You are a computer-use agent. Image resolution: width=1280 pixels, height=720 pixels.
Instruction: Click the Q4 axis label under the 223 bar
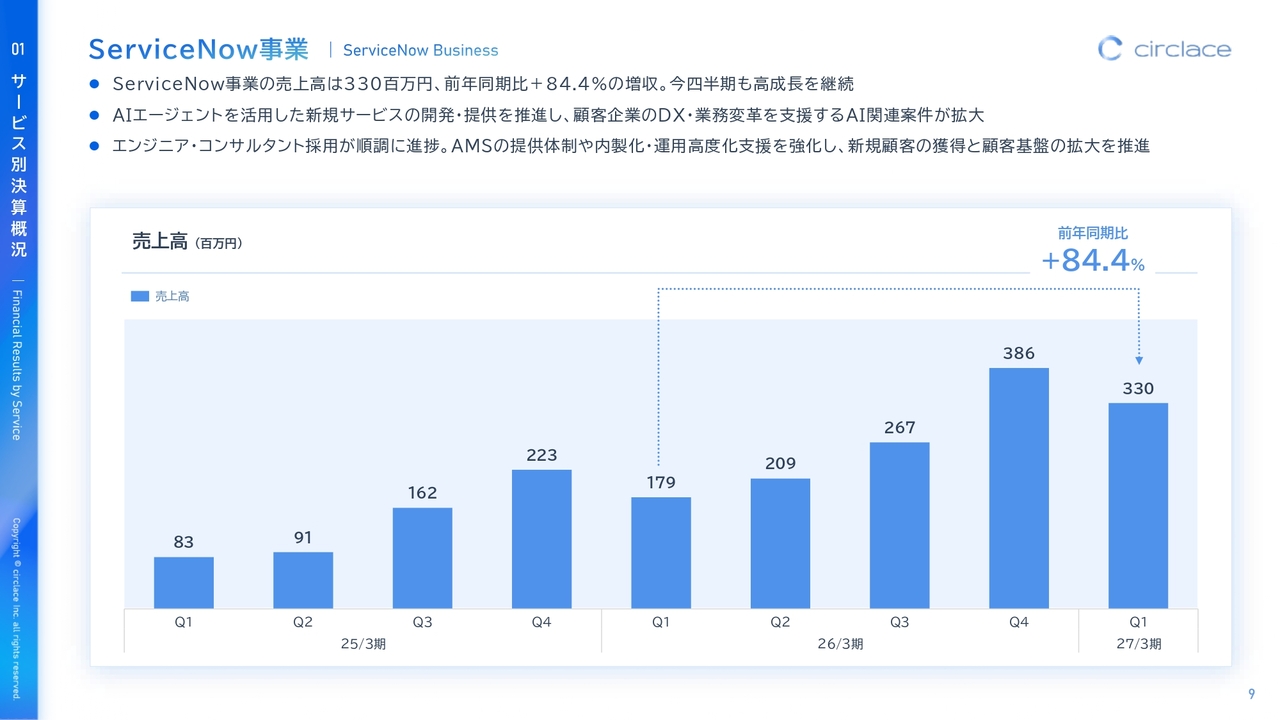tap(542, 622)
